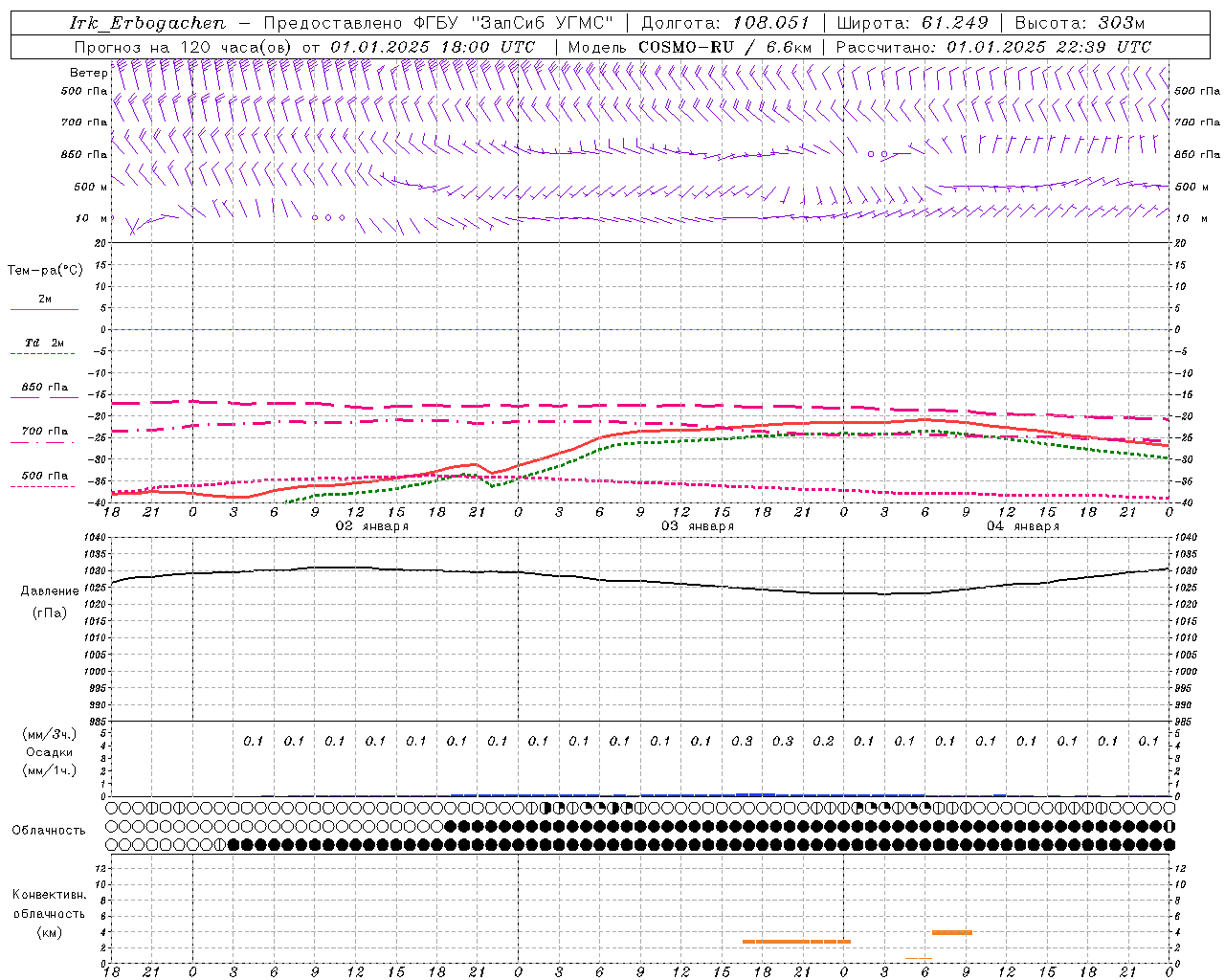Select the computed time 01.01.2025 22:39 UTC
The width and height of the screenshot is (1225, 980).
pyautogui.click(x=1049, y=47)
